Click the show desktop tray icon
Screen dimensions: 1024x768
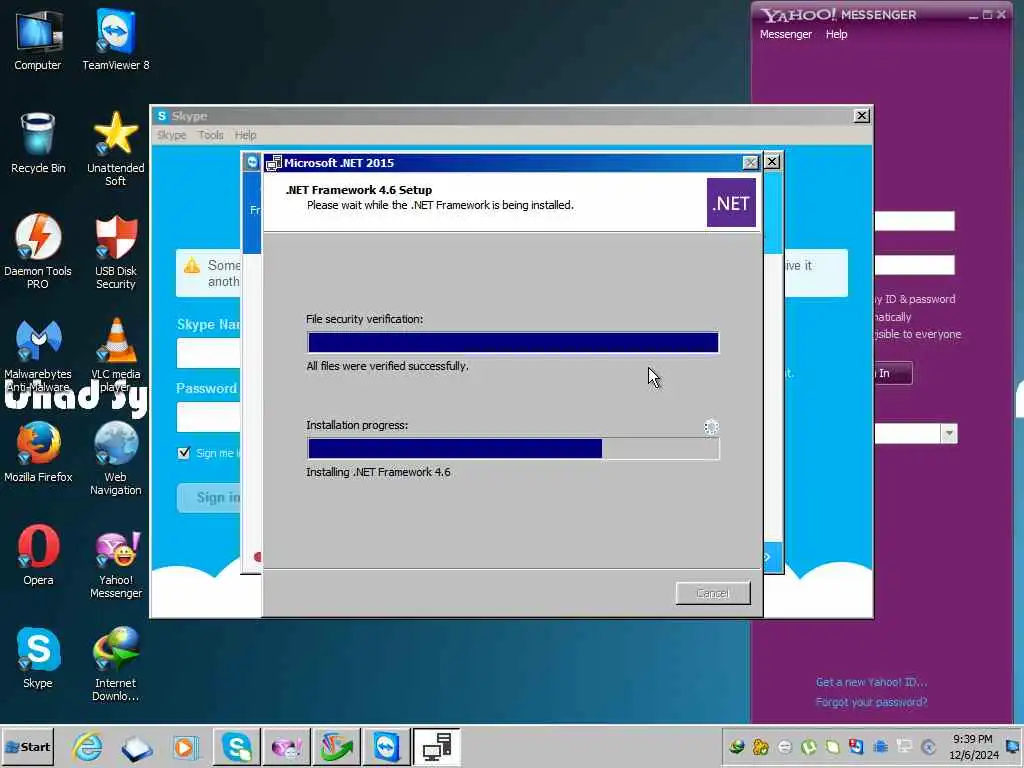pyautogui.click(x=1013, y=747)
